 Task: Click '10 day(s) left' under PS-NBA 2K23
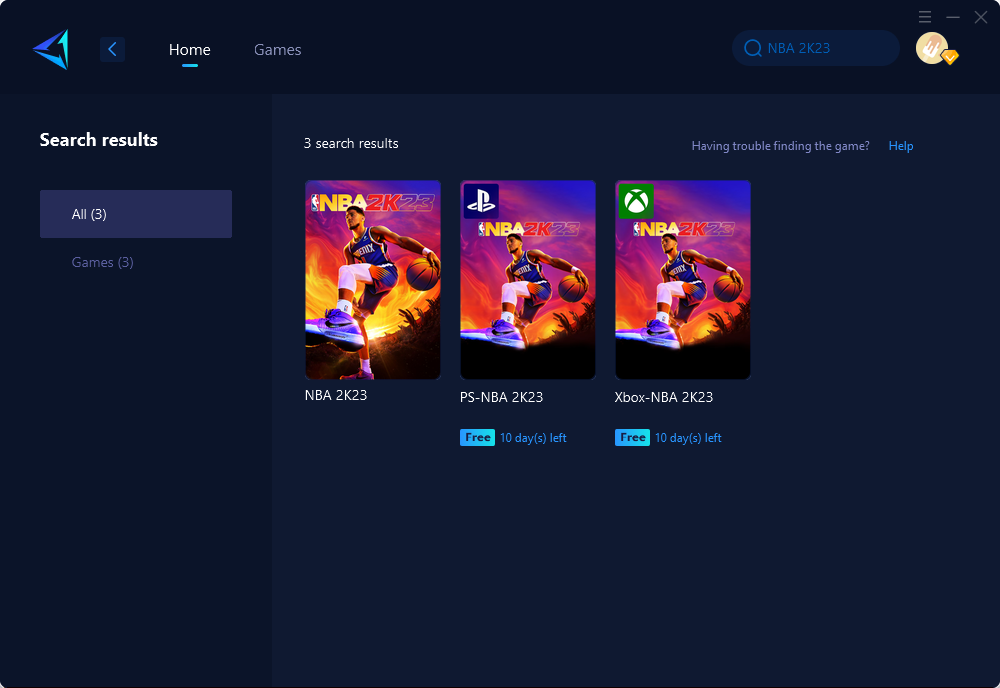point(533,438)
